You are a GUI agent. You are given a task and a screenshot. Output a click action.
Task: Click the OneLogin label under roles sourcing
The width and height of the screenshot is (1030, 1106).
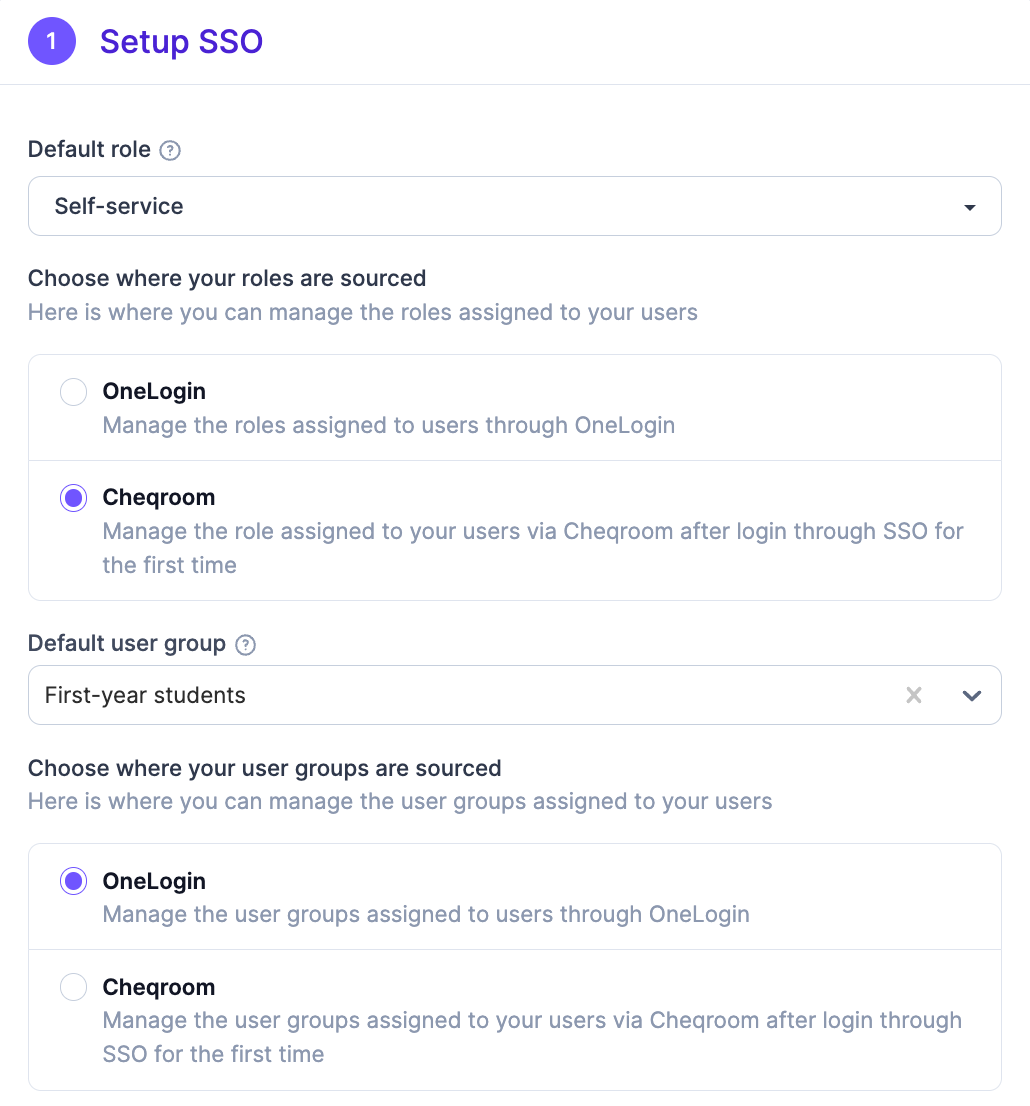154,391
